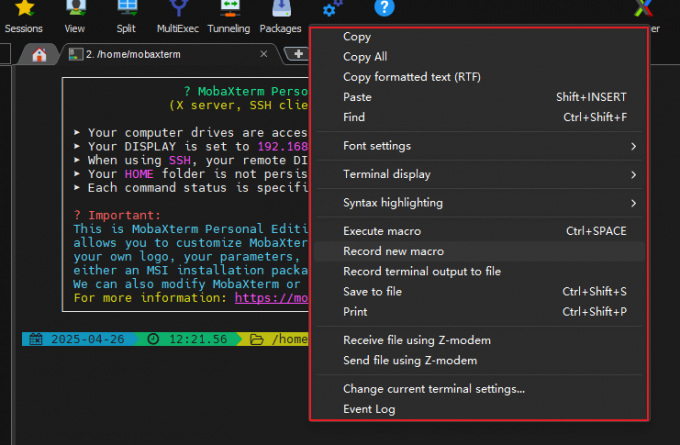Expand the Font settings submenu

click(x=479, y=146)
